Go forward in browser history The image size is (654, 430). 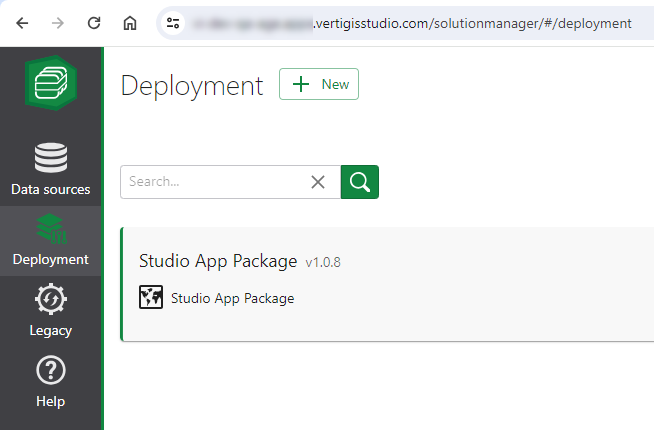pos(58,23)
